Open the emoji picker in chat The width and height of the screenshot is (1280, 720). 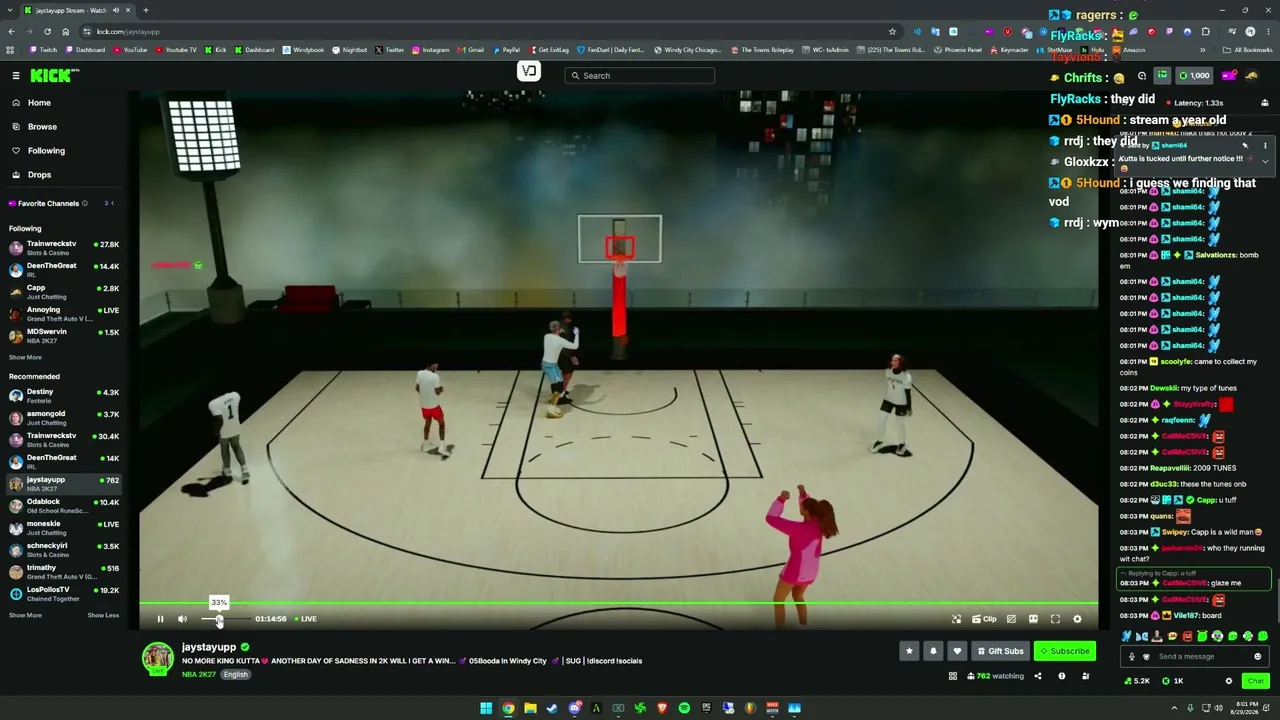pos(1258,657)
